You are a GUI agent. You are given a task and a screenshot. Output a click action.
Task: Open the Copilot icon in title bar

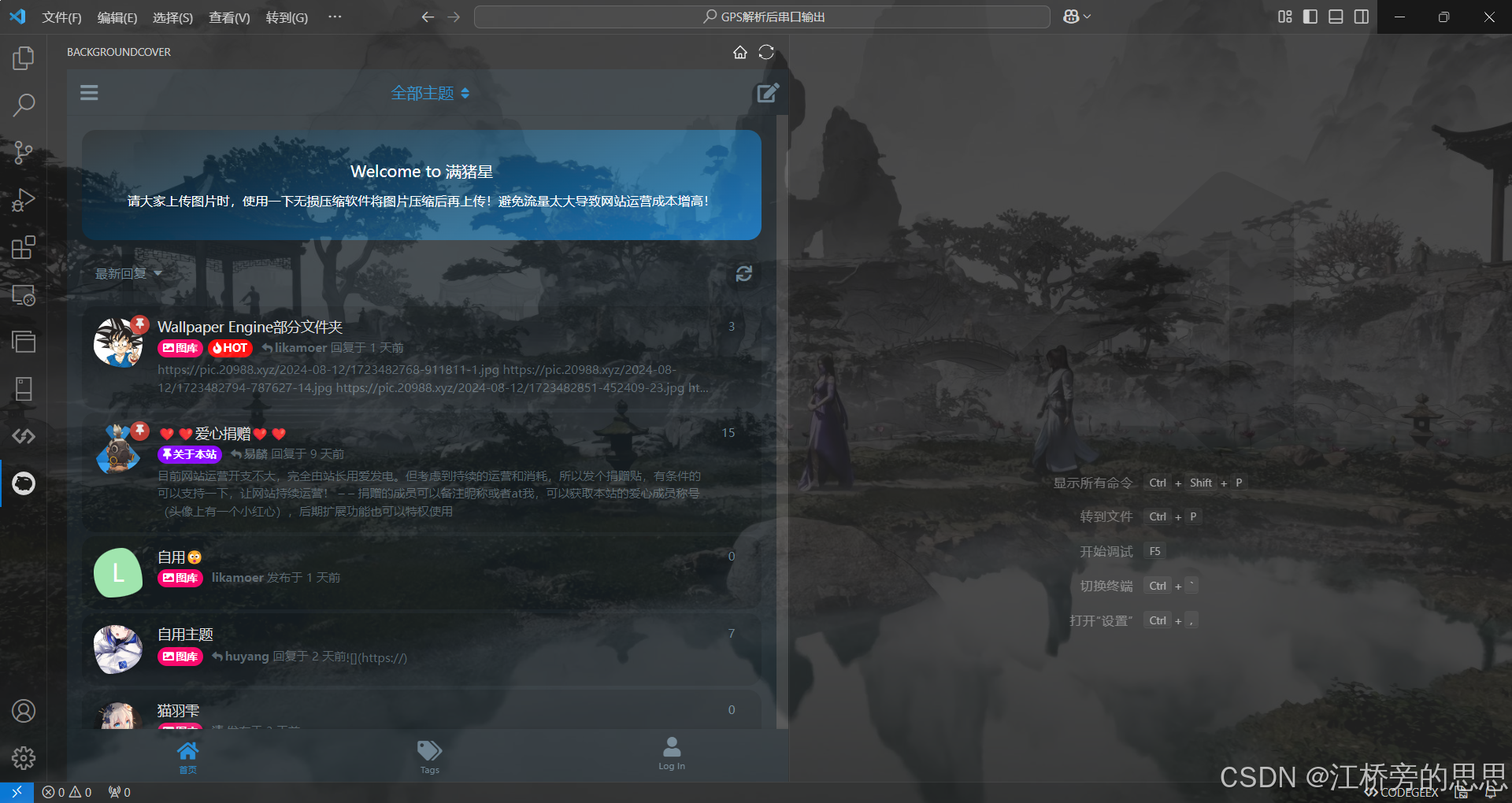tap(1071, 17)
